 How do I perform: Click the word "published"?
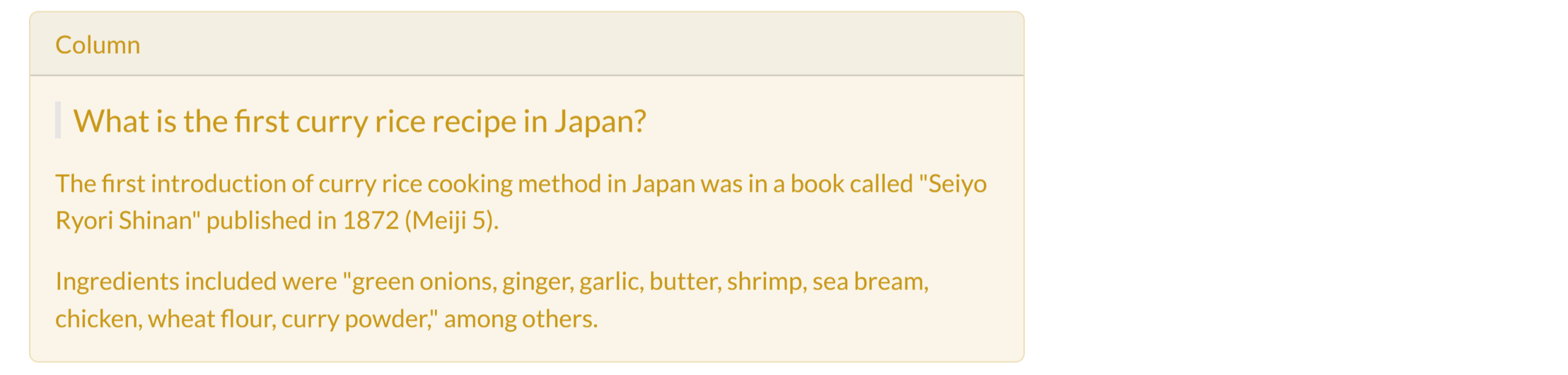click(x=259, y=221)
